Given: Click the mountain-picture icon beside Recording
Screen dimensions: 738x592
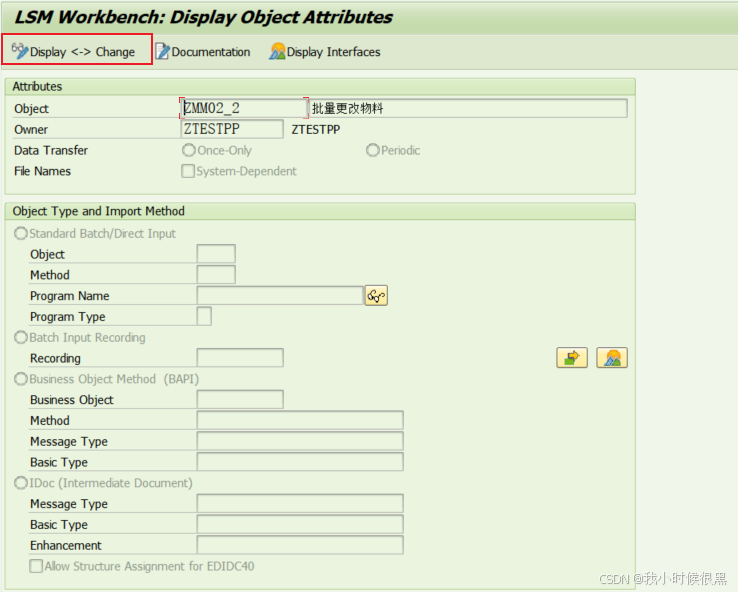Looking at the screenshot, I should 612,358.
